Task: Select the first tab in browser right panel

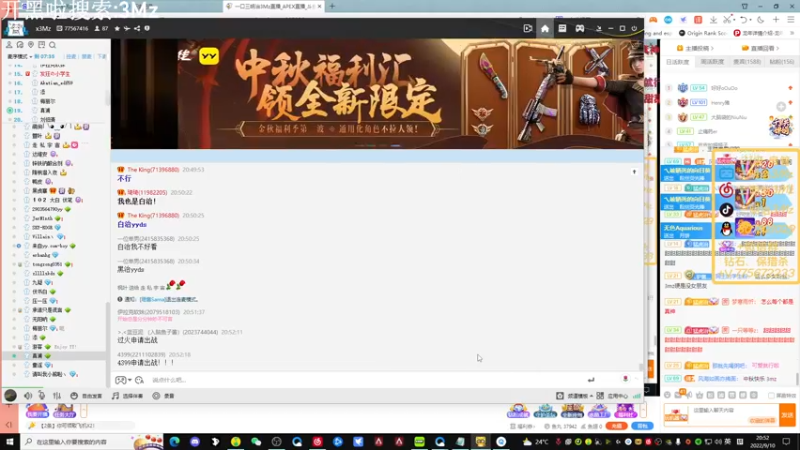Action: click(678, 62)
